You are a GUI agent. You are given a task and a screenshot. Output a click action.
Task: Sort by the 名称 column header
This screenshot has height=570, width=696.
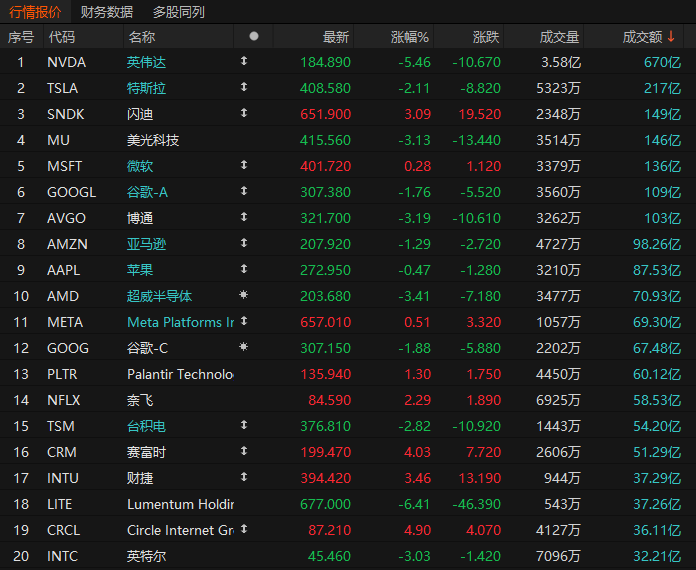(142, 37)
